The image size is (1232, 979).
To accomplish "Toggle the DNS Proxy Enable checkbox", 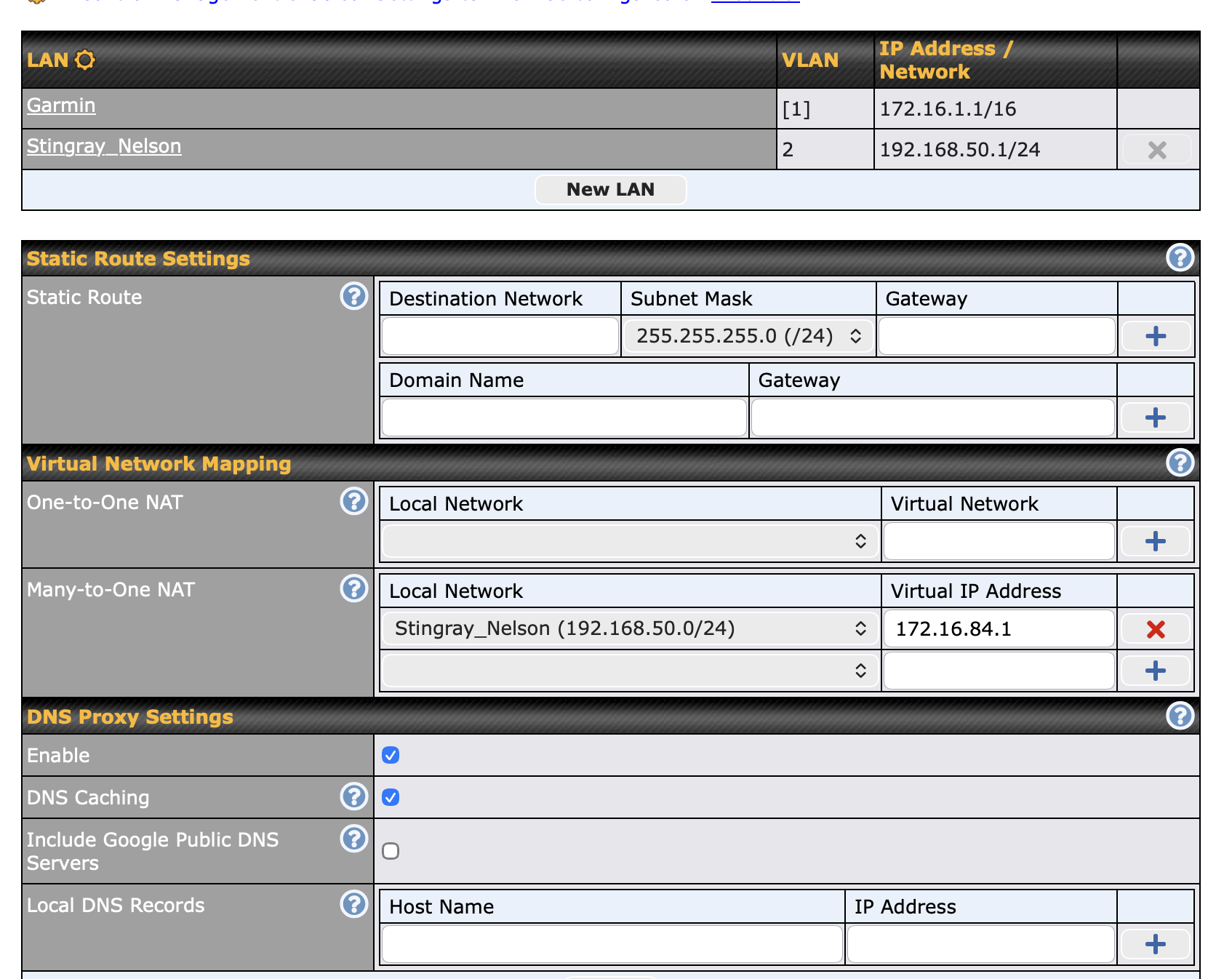I will pyautogui.click(x=391, y=755).
